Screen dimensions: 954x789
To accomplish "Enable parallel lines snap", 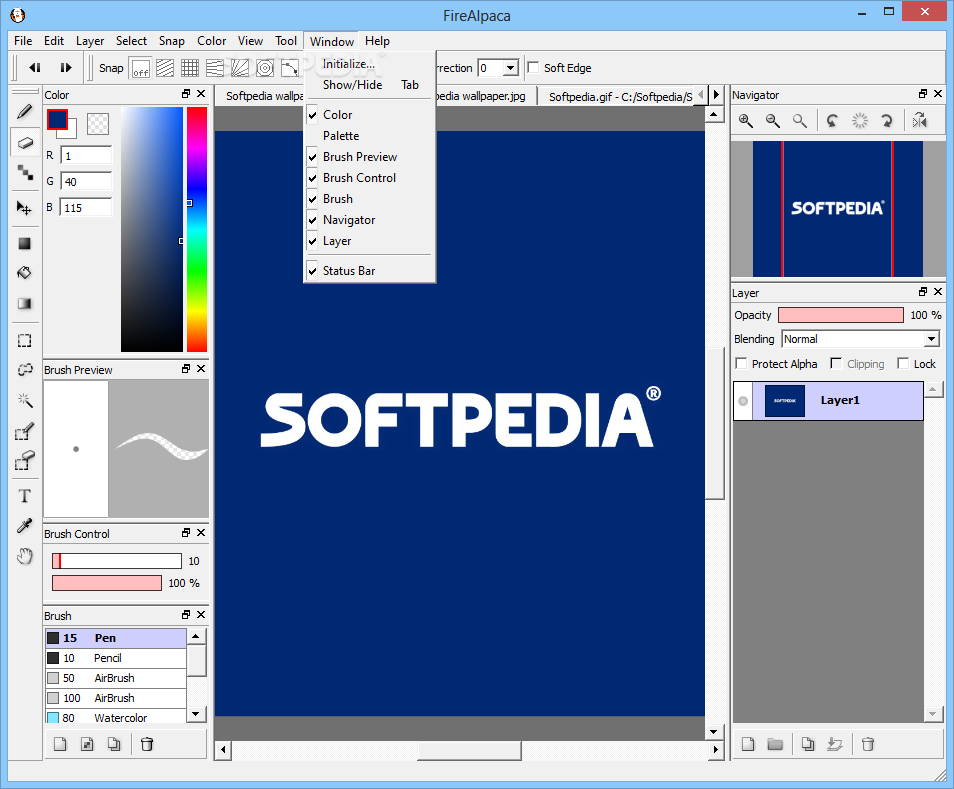I will [x=165, y=68].
